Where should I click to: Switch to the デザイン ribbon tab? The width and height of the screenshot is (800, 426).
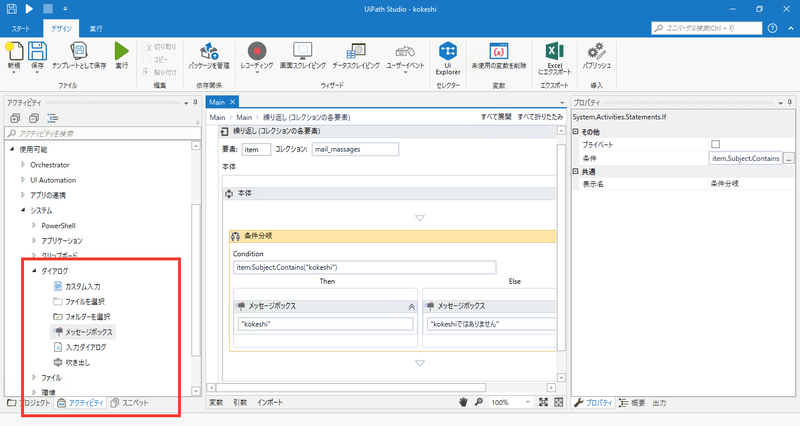coord(61,29)
